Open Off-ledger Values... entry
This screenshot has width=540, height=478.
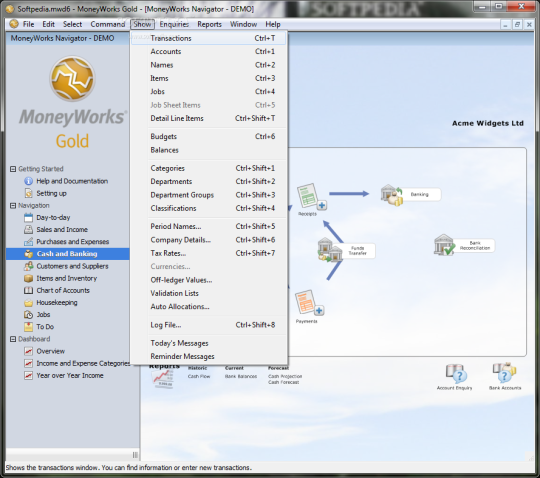click(x=209, y=280)
